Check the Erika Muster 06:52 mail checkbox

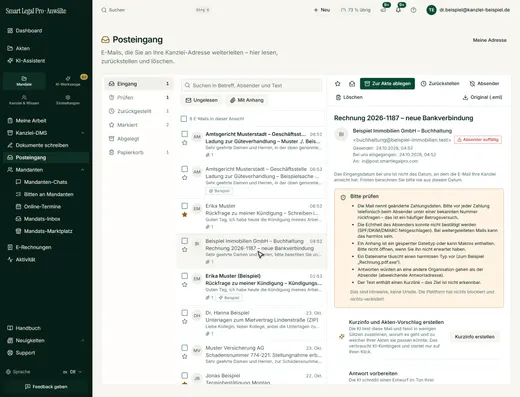184,206
